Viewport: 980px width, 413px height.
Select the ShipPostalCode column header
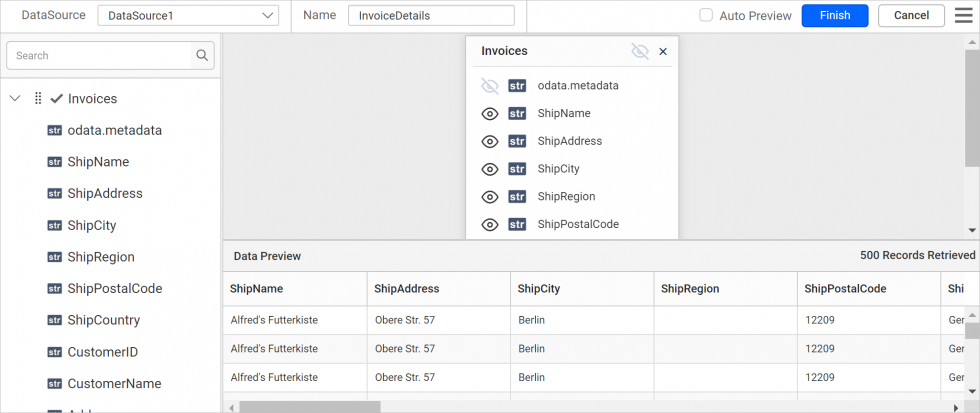869,289
